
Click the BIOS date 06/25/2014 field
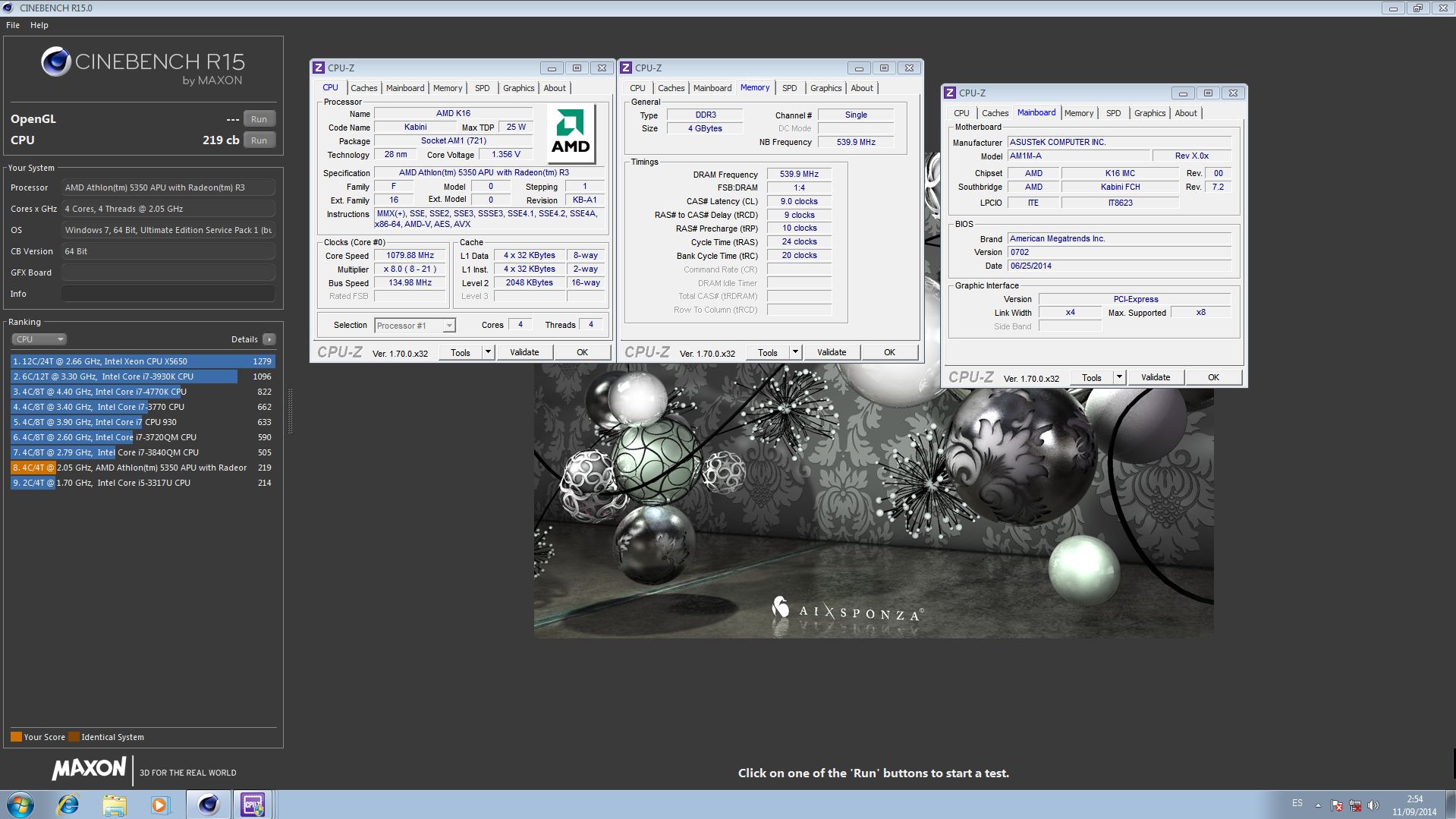click(x=1119, y=266)
